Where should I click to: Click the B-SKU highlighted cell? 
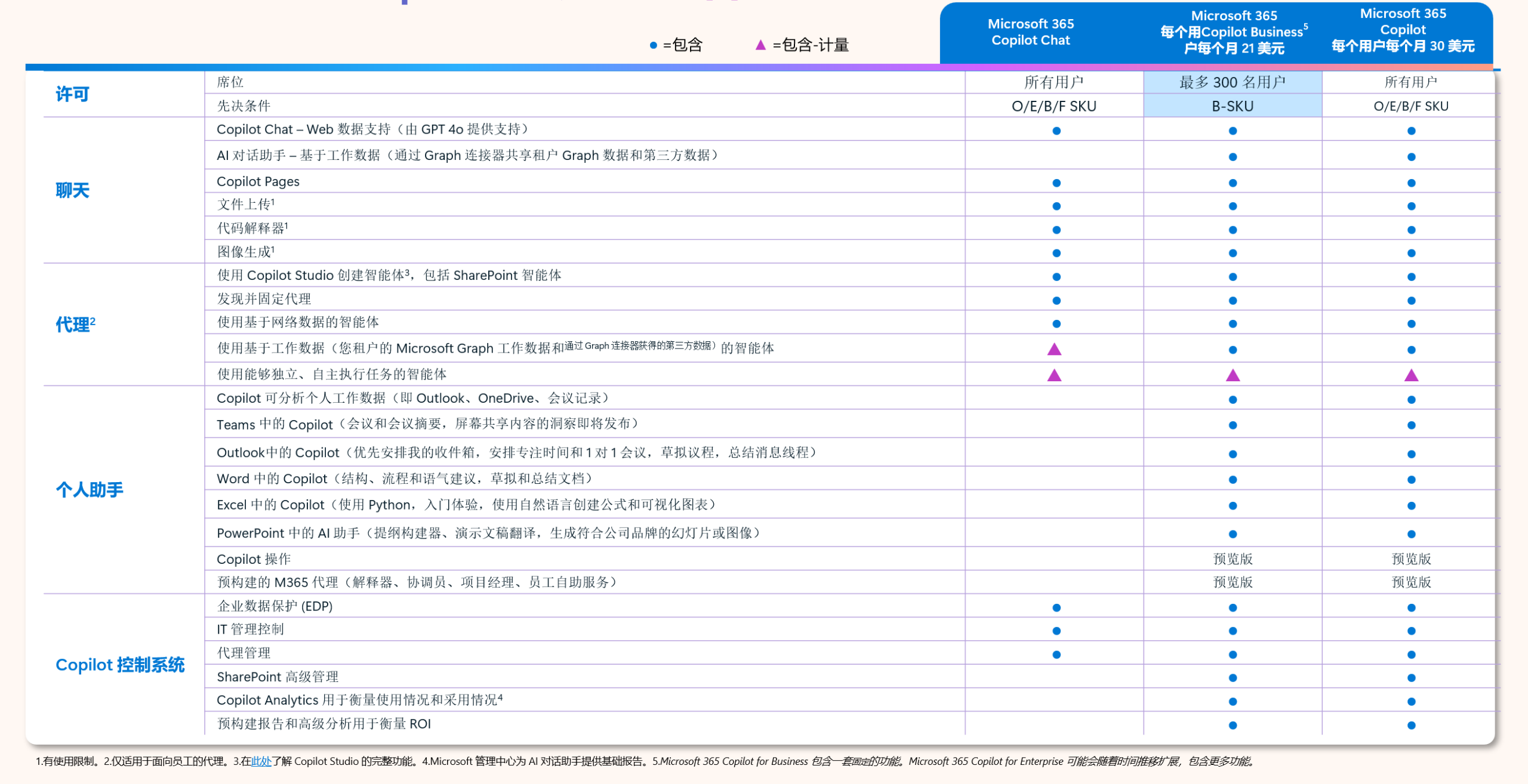(1232, 106)
